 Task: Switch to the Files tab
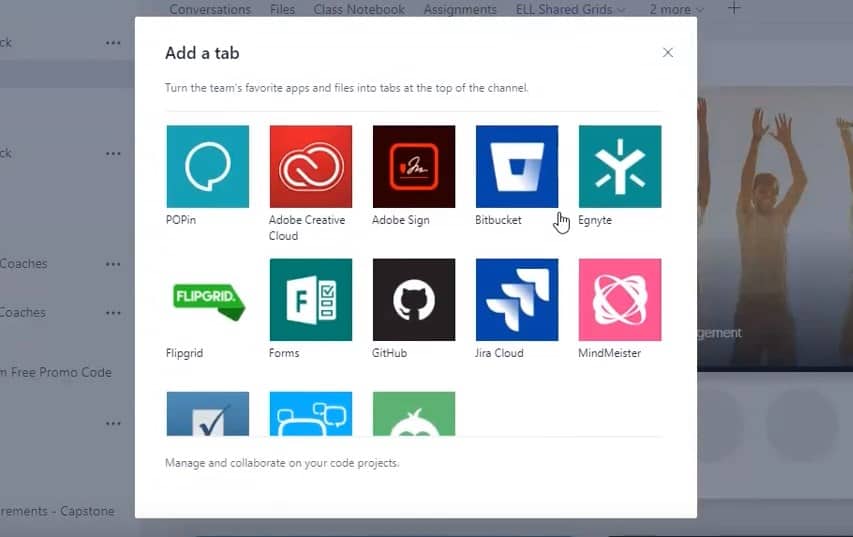(x=282, y=9)
